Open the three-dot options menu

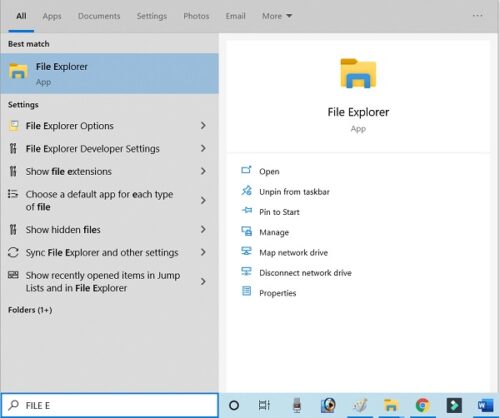(477, 16)
